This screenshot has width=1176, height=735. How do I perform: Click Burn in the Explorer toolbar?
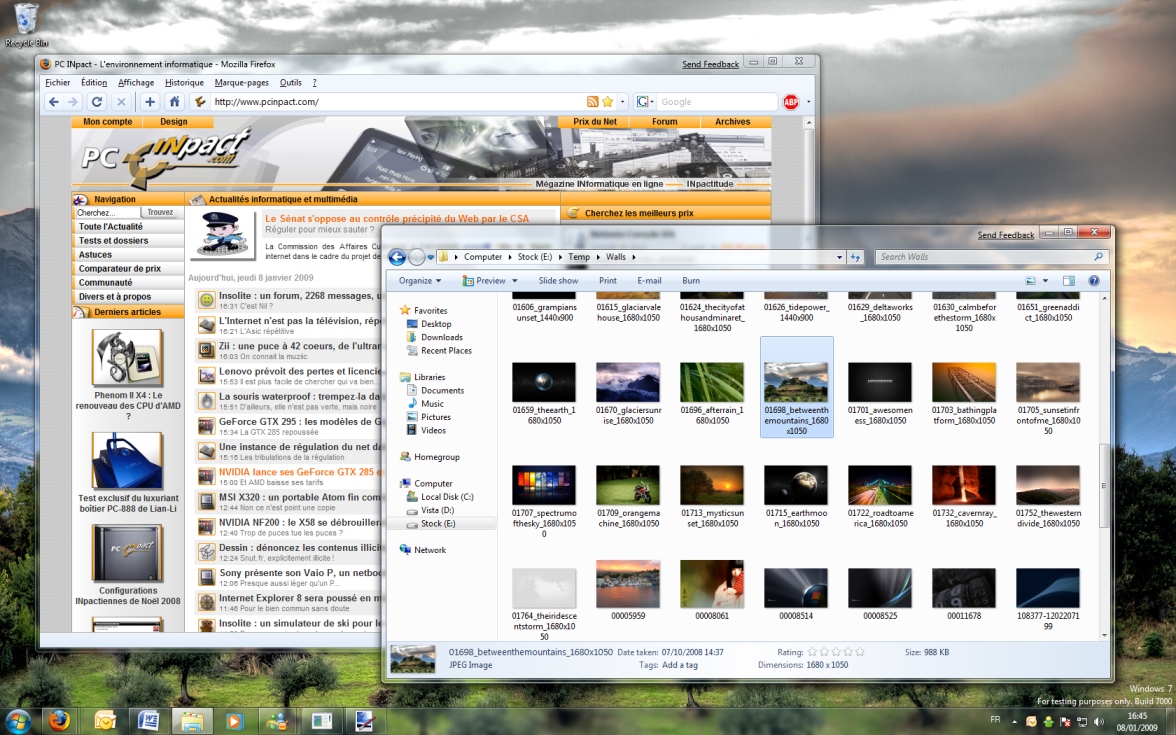coord(691,280)
